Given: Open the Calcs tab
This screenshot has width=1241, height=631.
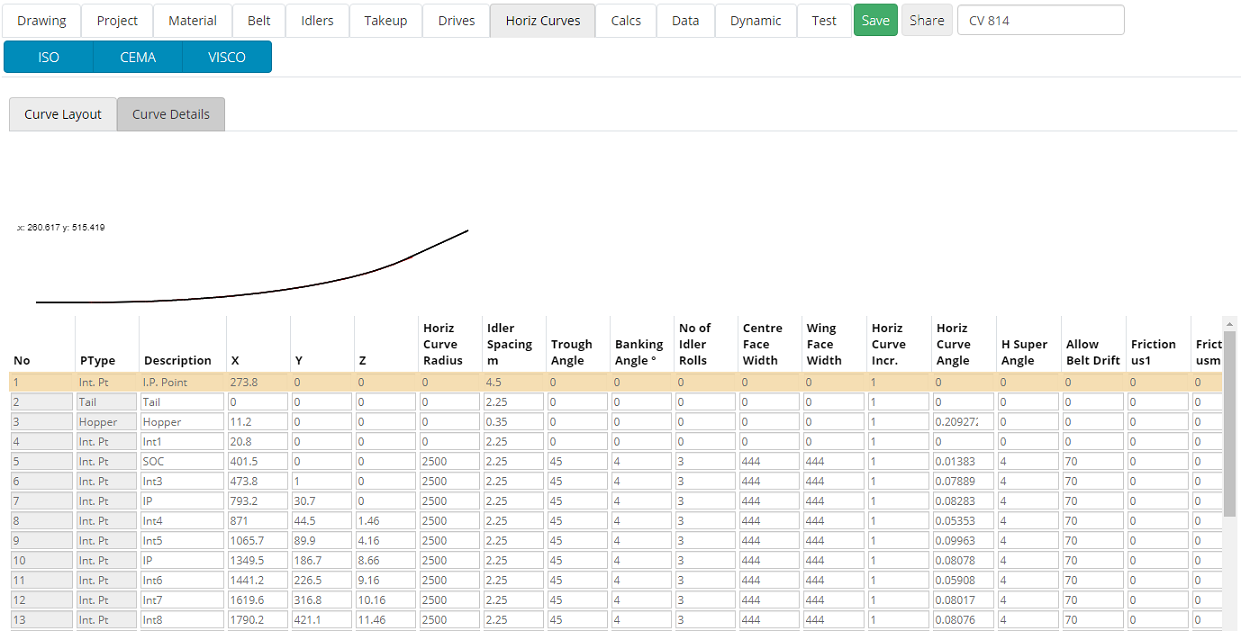Looking at the screenshot, I should (626, 20).
